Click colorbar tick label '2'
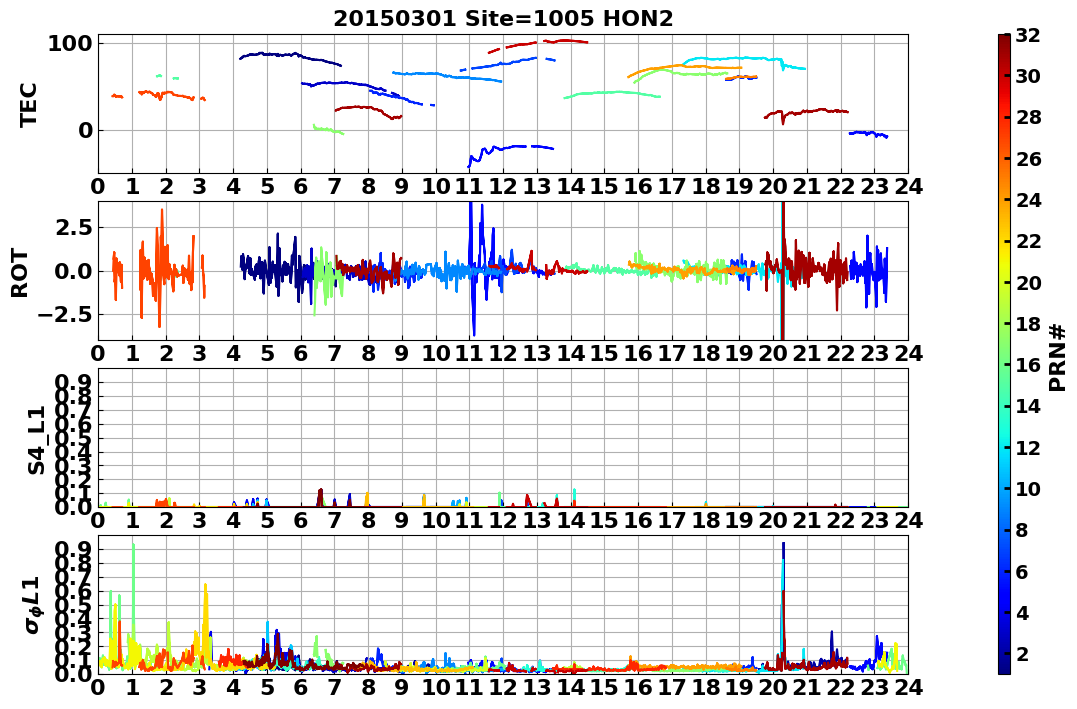Viewport: 1077px width, 709px height. coord(1022,653)
